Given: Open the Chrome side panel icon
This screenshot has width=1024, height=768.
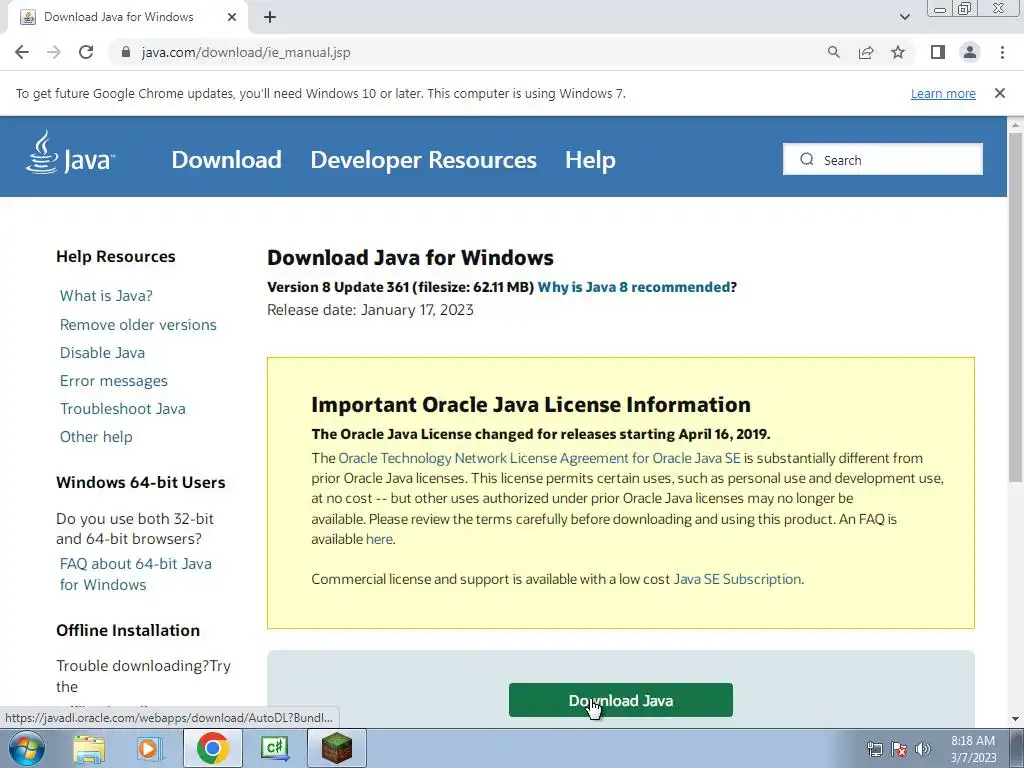Looking at the screenshot, I should pos(938,52).
